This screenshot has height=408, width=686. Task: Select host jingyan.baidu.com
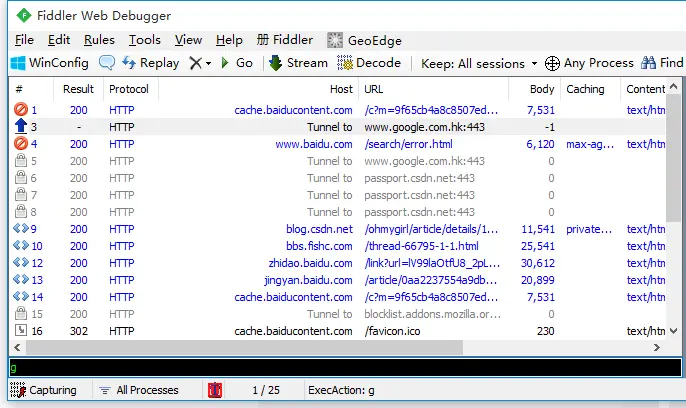click(308, 280)
